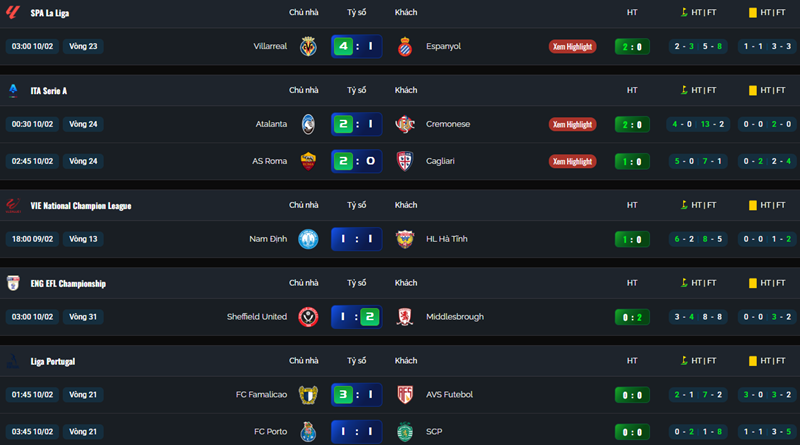The image size is (800, 445).
Task: Click the Nam Định team logo
Action: coord(308,239)
